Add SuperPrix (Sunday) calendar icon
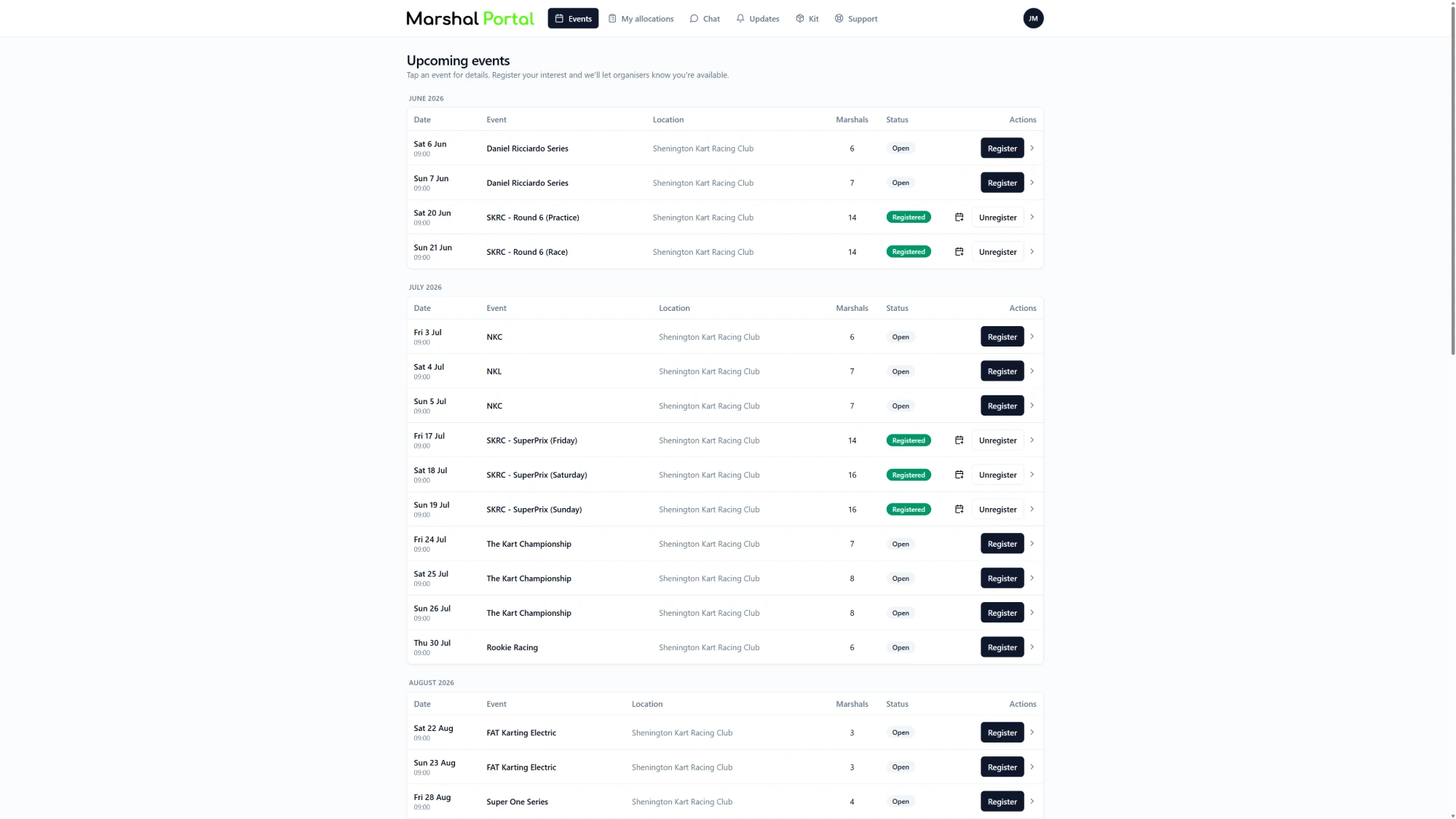 coord(959,510)
